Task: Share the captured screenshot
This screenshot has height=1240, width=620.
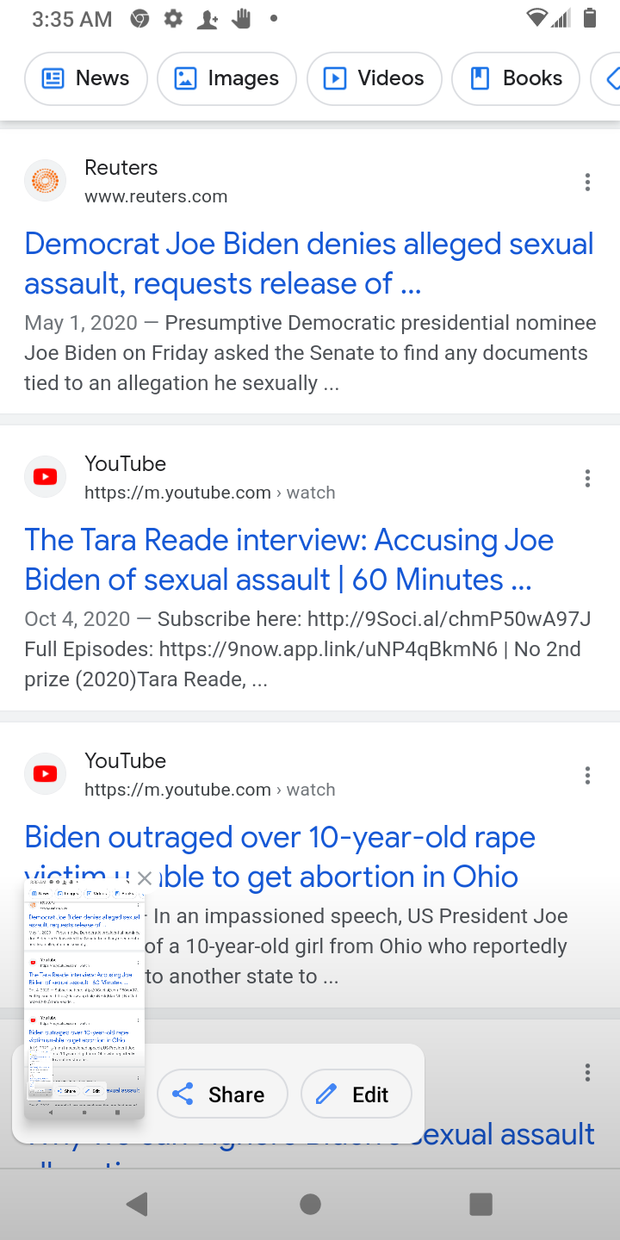Action: [223, 1094]
